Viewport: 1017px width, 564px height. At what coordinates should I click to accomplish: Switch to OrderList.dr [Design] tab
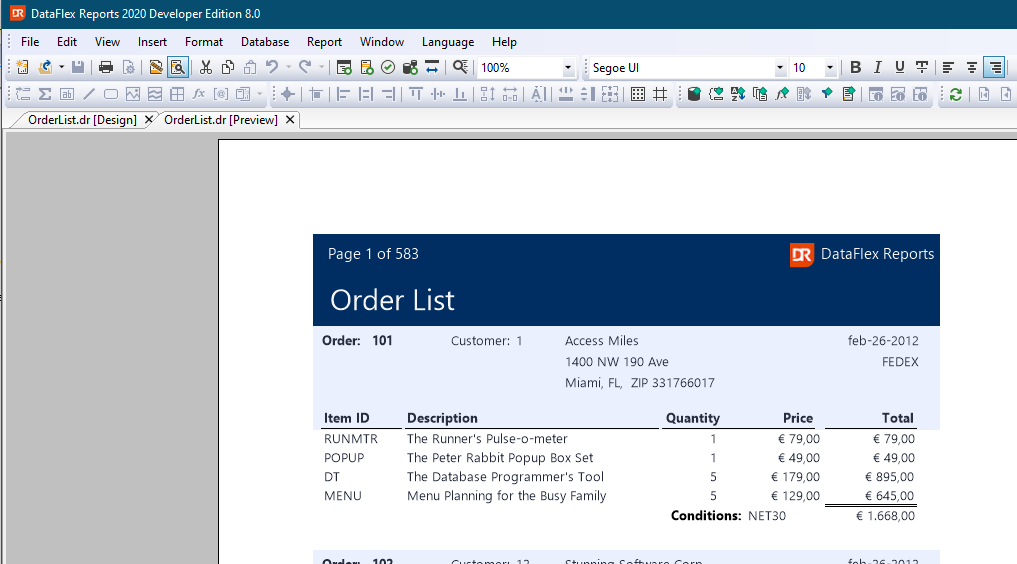82,120
